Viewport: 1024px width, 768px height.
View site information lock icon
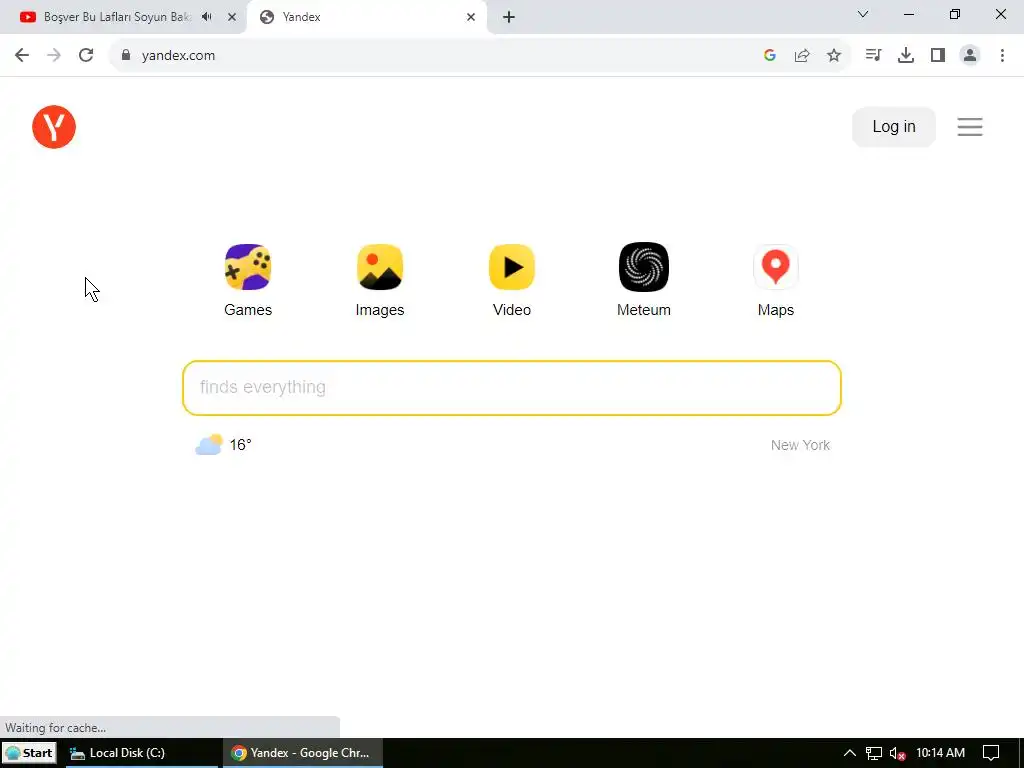coord(126,56)
